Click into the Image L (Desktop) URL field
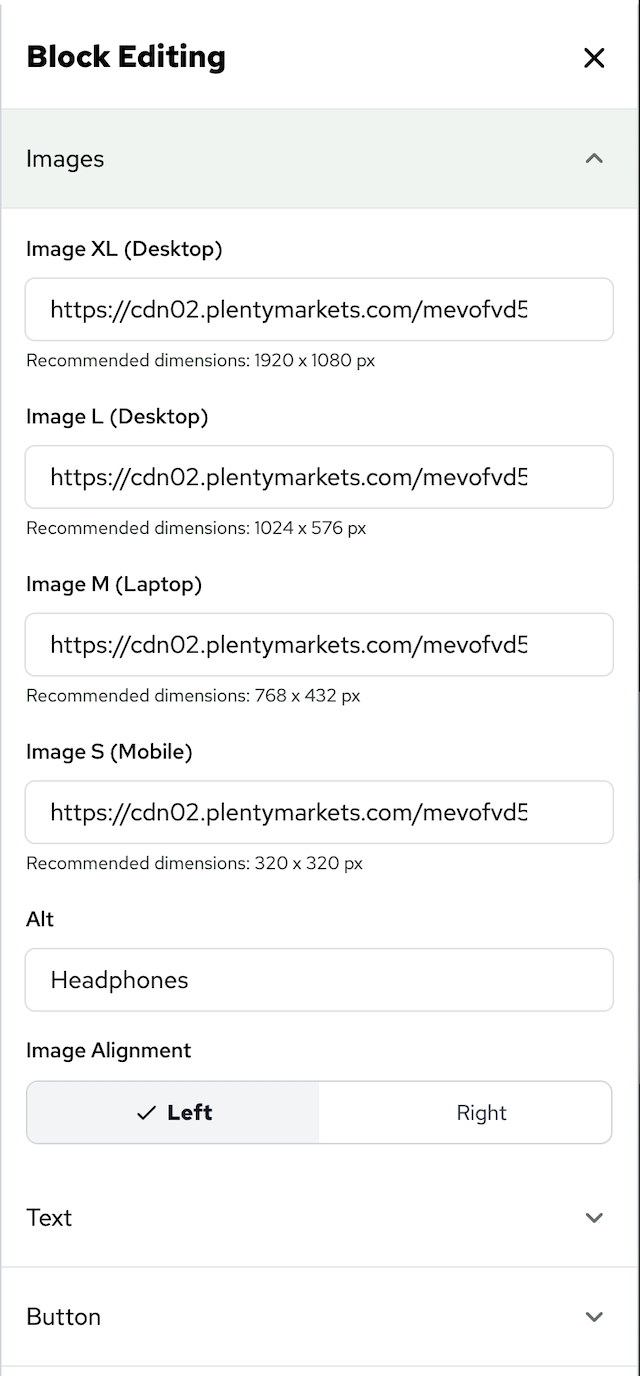Viewport: 640px width, 1376px height. click(x=319, y=477)
